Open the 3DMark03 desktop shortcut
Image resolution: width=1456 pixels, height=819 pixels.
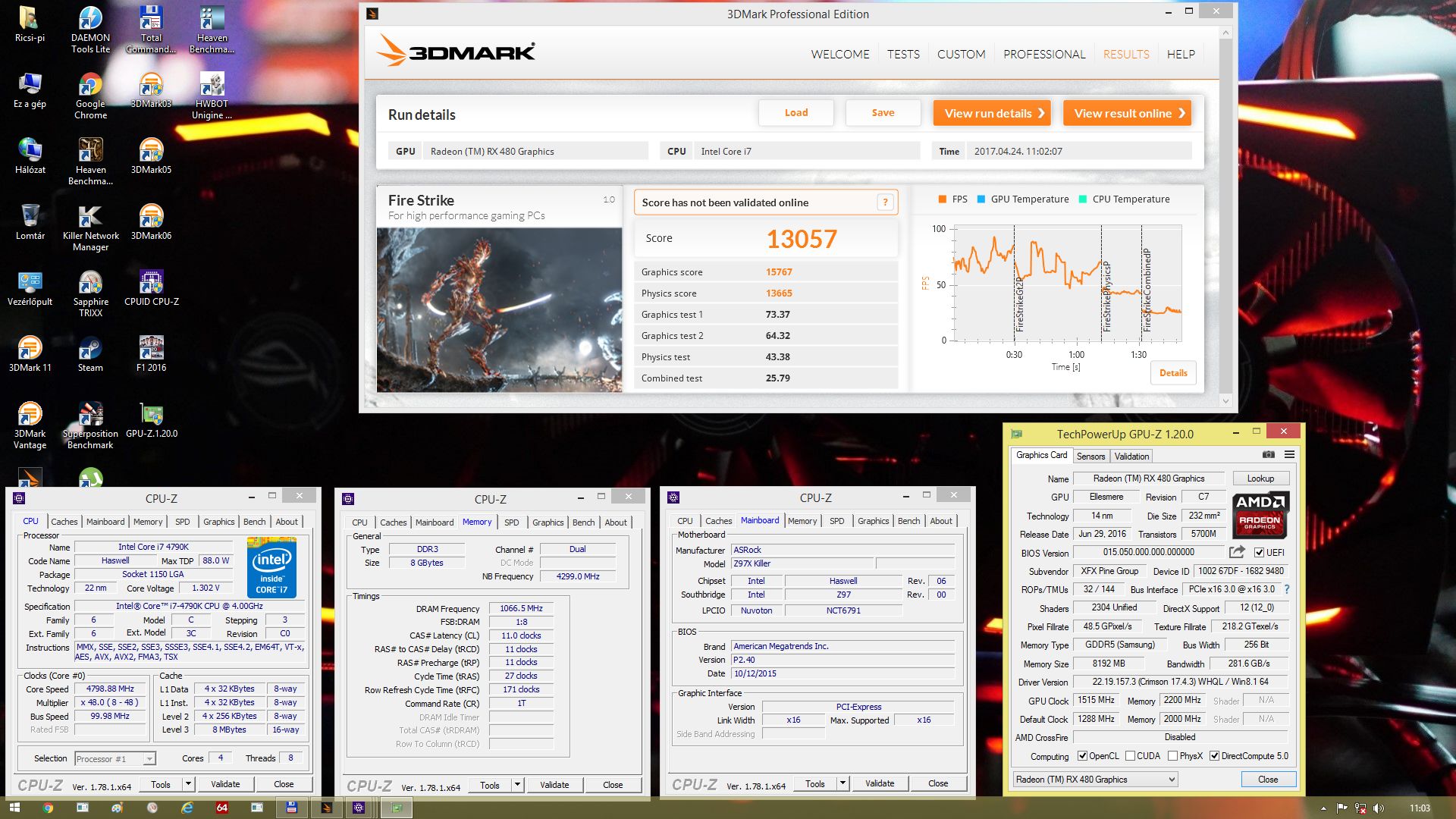(x=151, y=91)
